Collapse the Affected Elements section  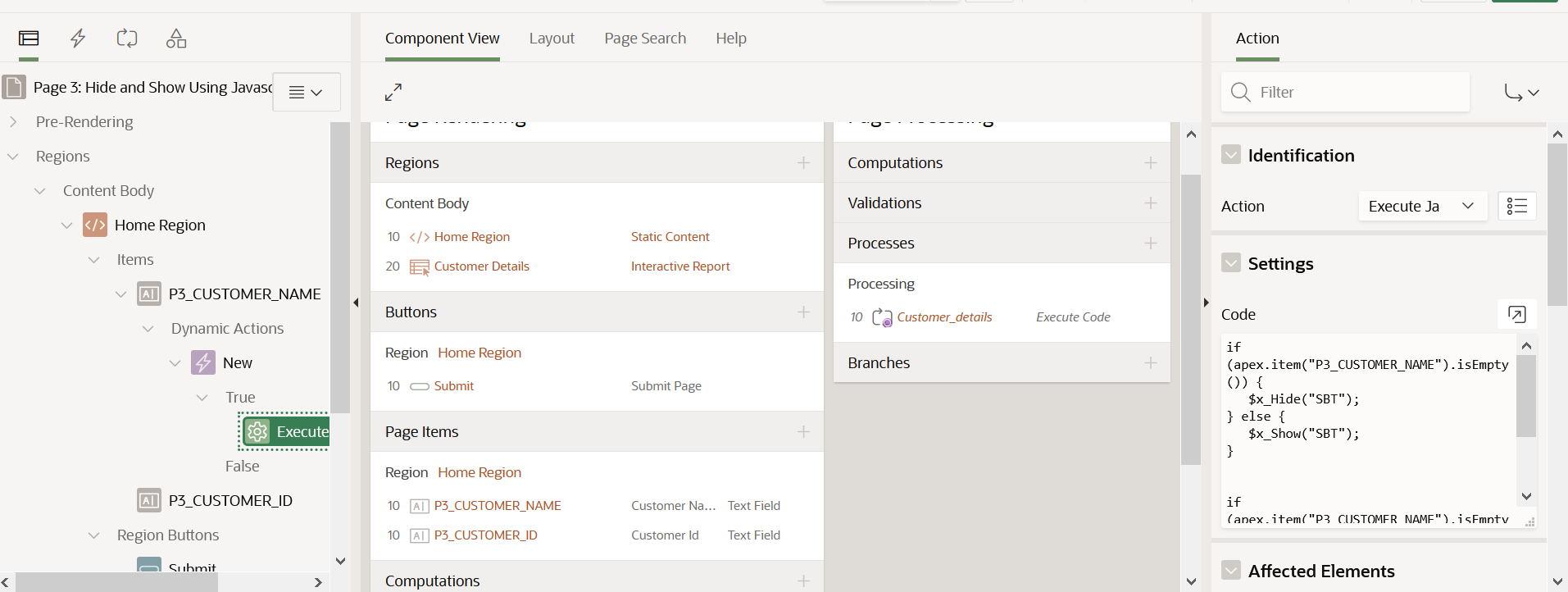tap(1231, 571)
